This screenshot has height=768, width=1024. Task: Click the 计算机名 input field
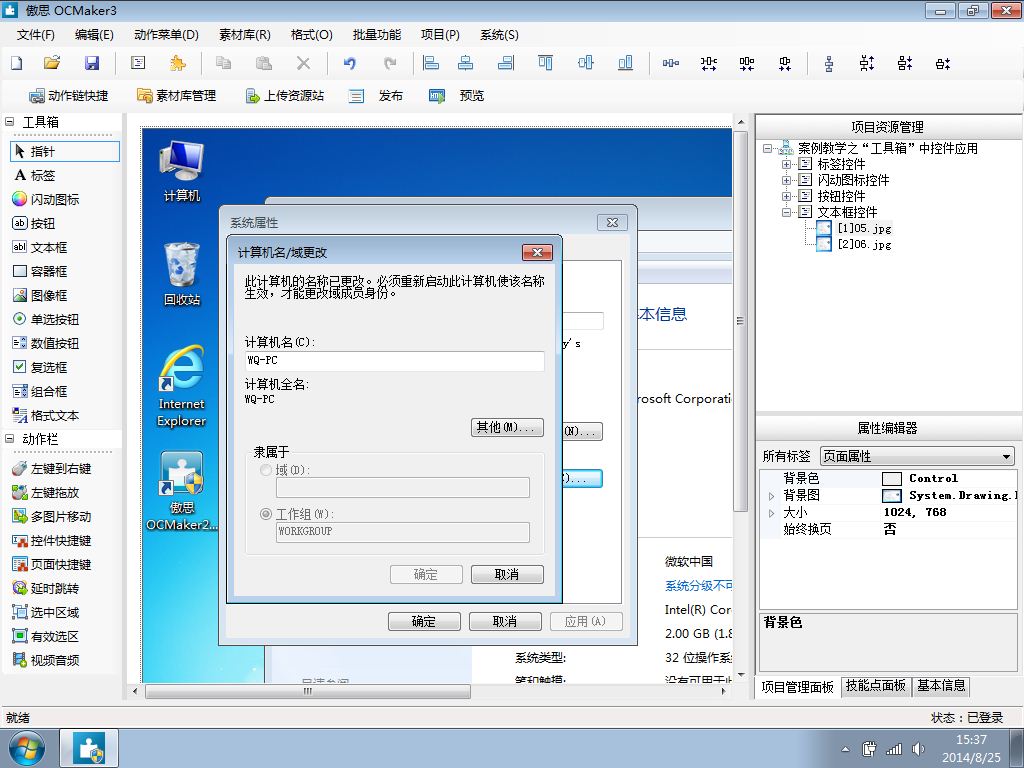[394, 360]
